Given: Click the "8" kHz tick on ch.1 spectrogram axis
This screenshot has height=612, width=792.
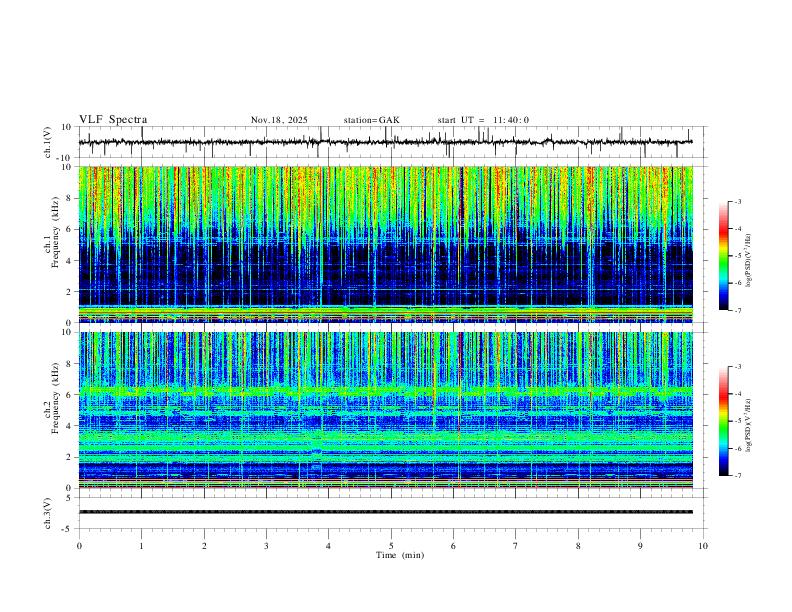Looking at the screenshot, I should pyautogui.click(x=69, y=198).
